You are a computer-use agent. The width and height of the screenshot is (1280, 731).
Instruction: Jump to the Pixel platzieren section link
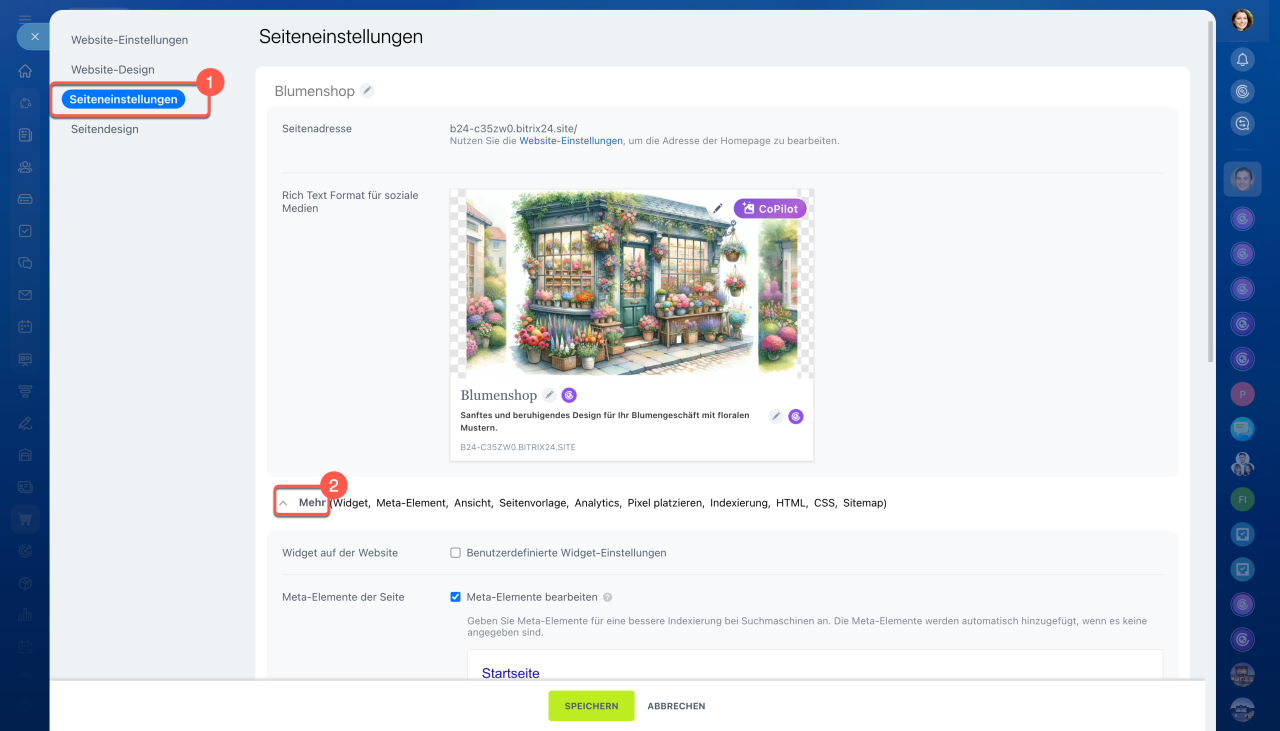[665, 503]
